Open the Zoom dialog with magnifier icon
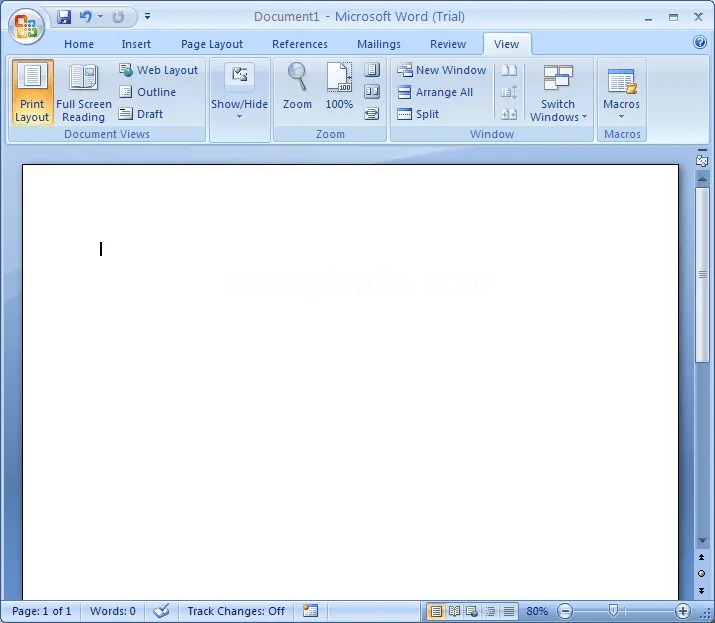The width and height of the screenshot is (715, 623). tap(297, 86)
